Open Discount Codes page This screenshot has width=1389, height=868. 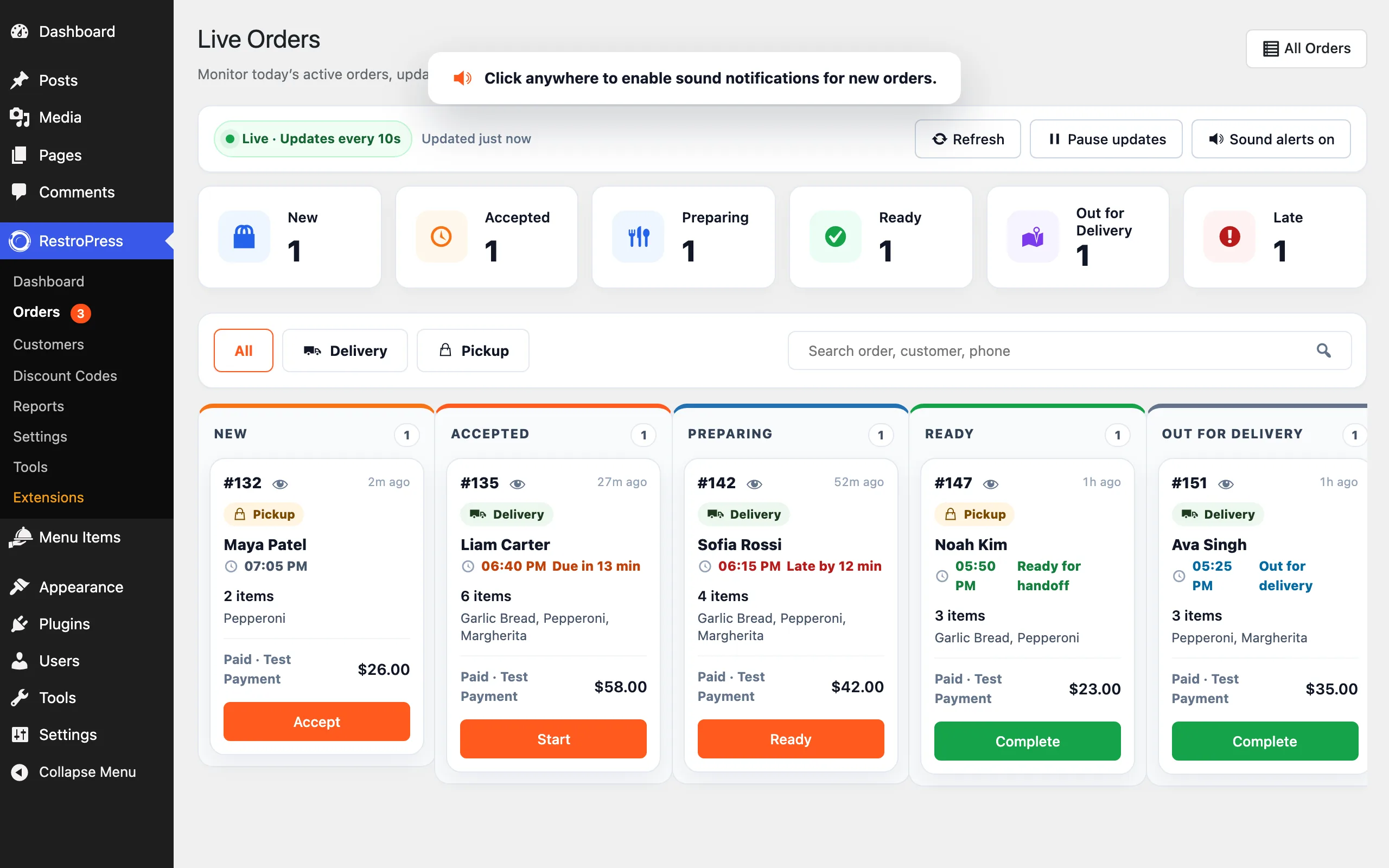pos(65,375)
